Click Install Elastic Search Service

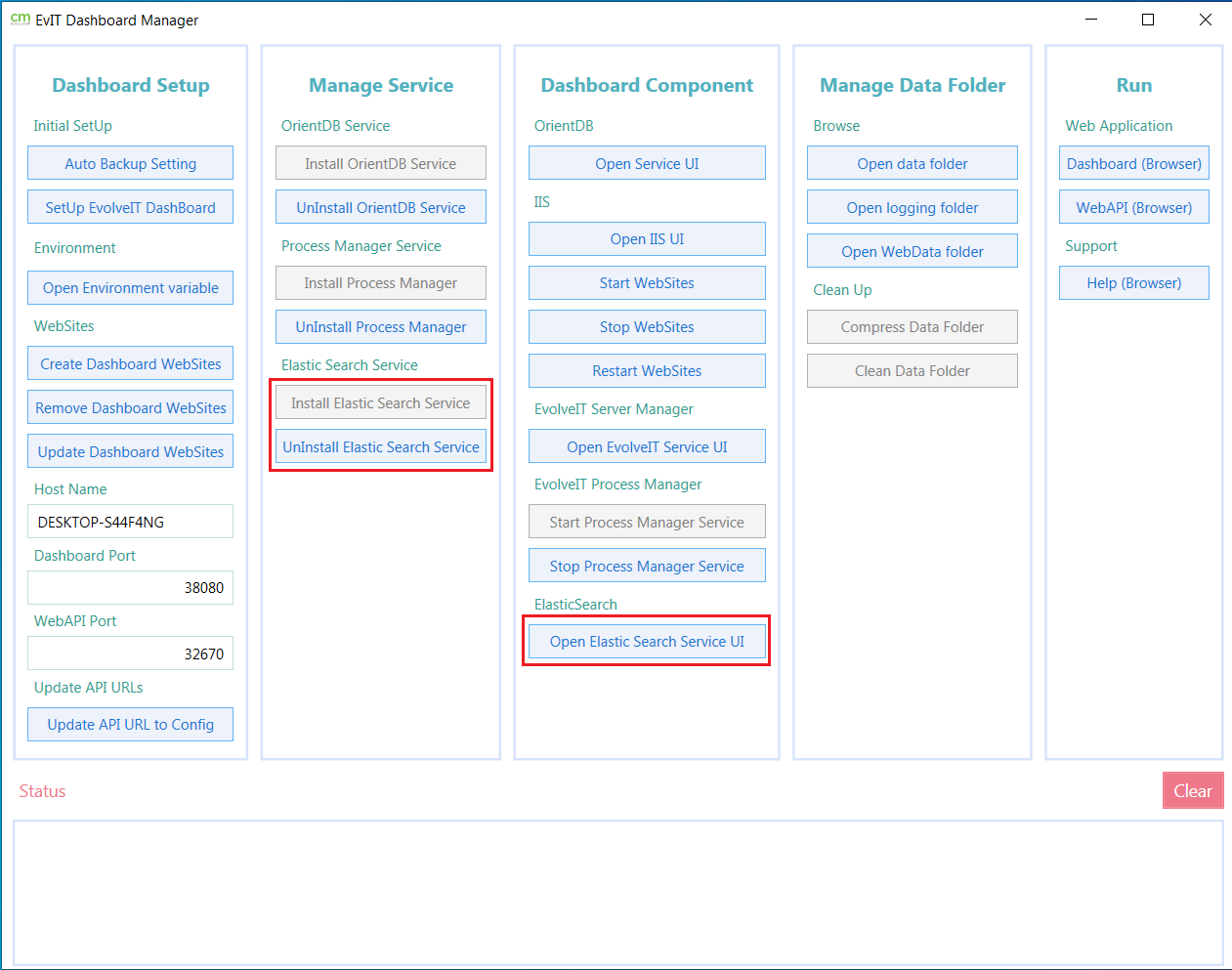pyautogui.click(x=380, y=402)
